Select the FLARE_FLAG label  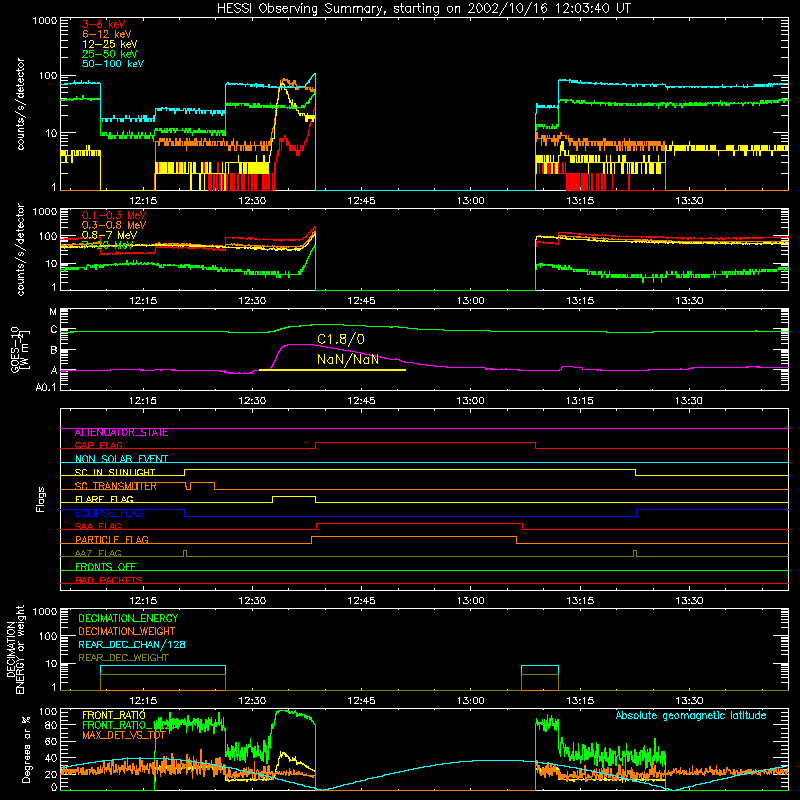click(x=104, y=499)
